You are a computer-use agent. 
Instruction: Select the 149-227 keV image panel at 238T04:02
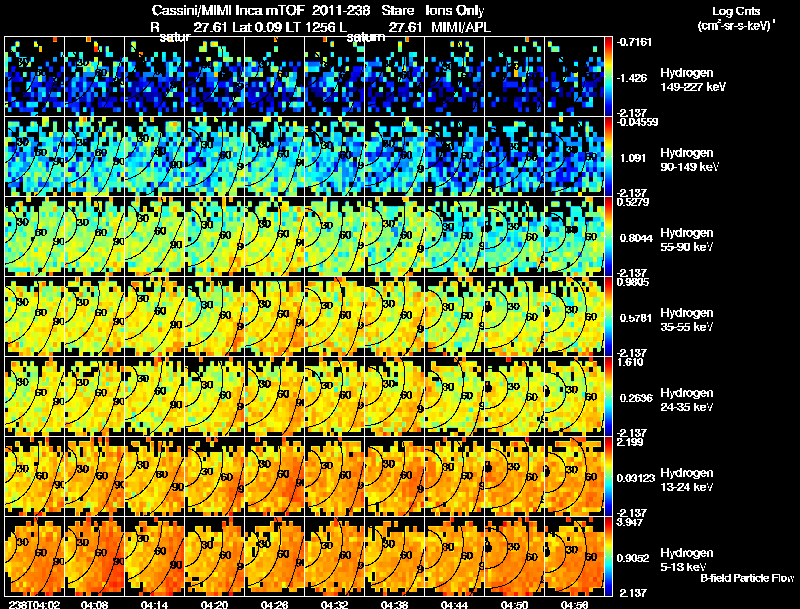point(34,77)
